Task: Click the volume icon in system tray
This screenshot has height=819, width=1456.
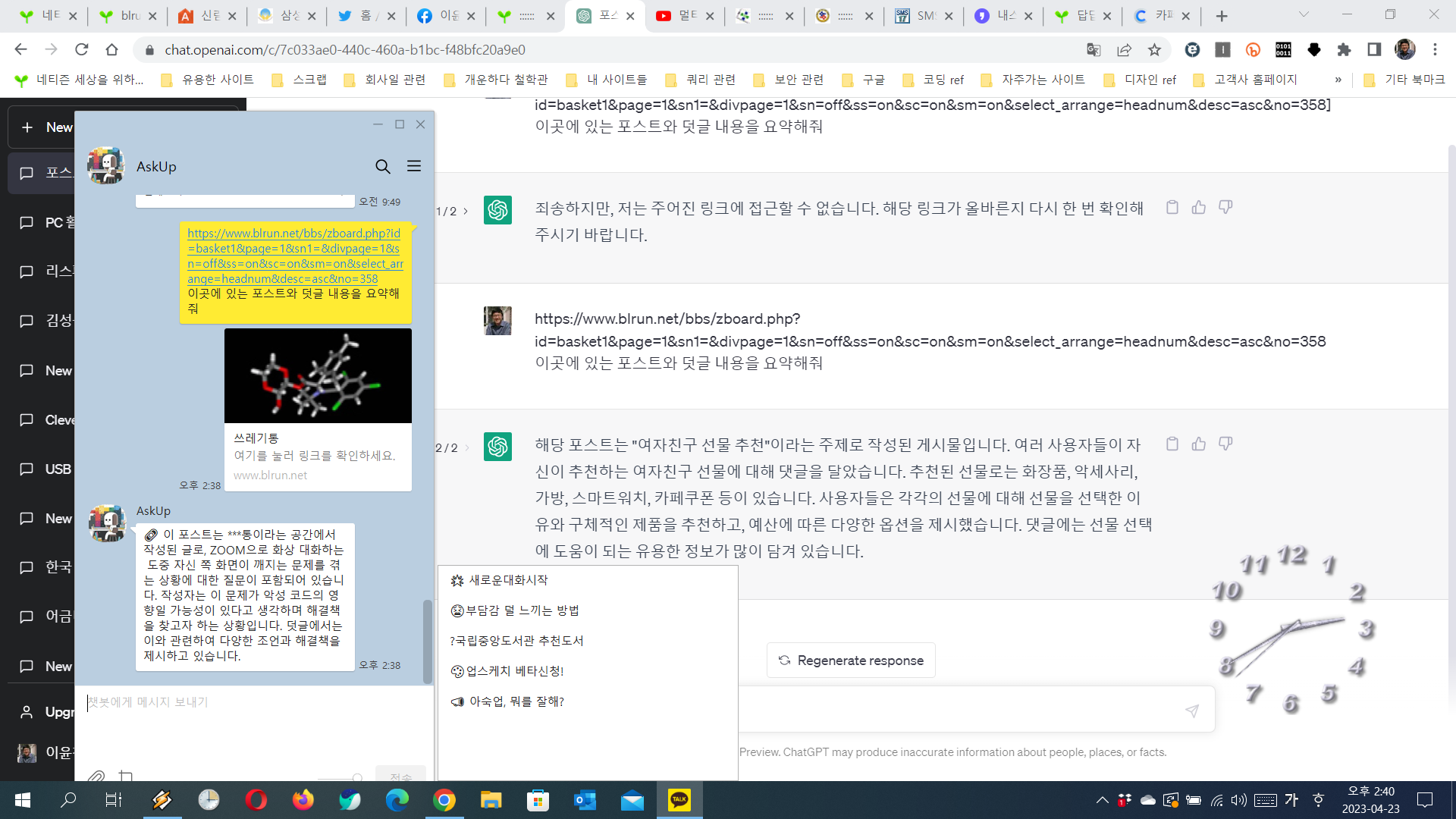Action: [1239, 800]
